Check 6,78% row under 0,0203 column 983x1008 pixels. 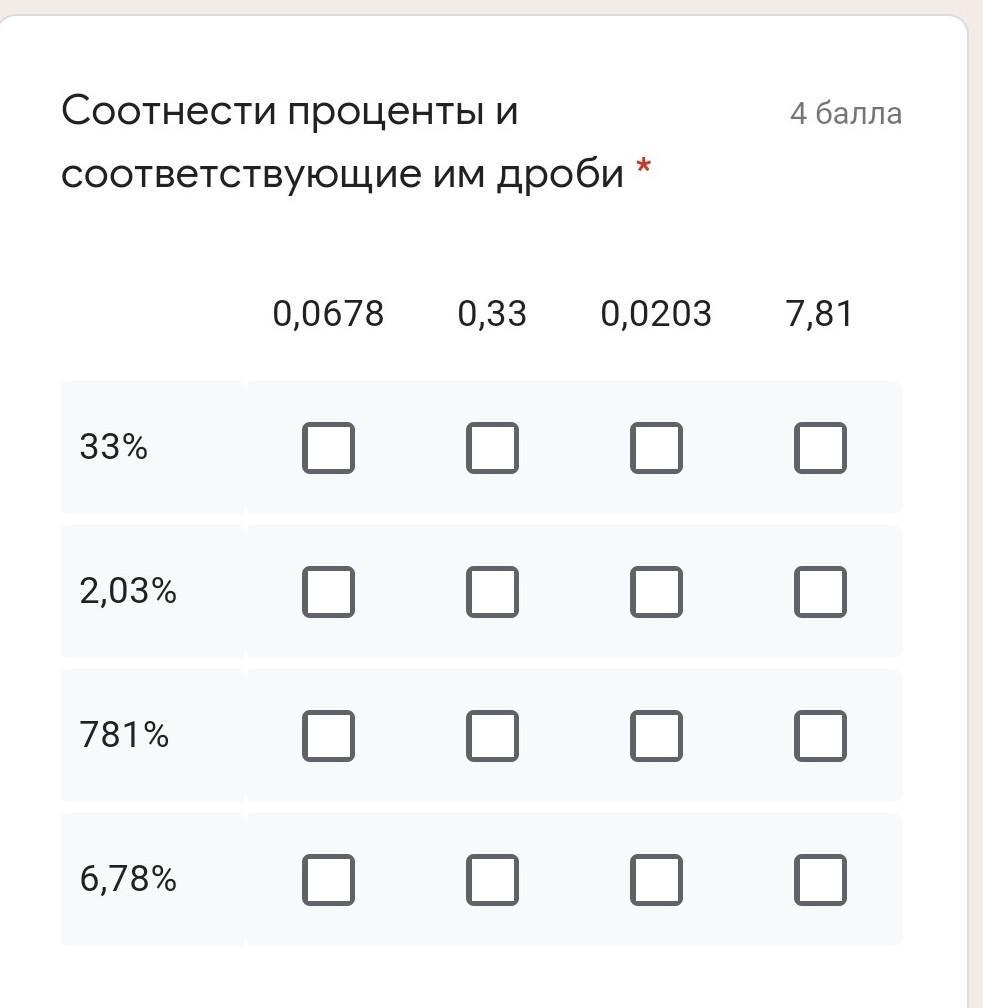(656, 879)
